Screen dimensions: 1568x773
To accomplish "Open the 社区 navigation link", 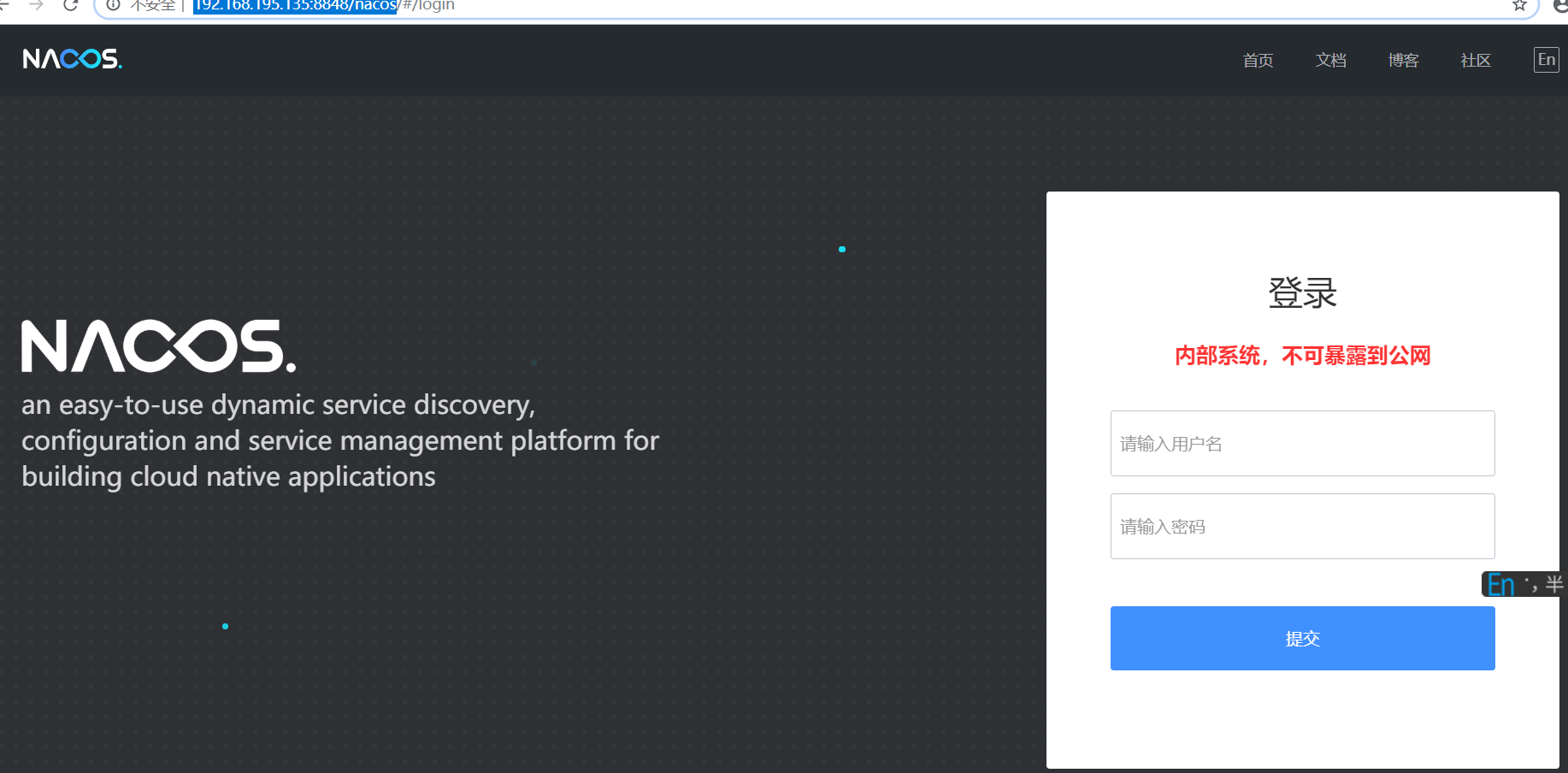I will point(1476,60).
